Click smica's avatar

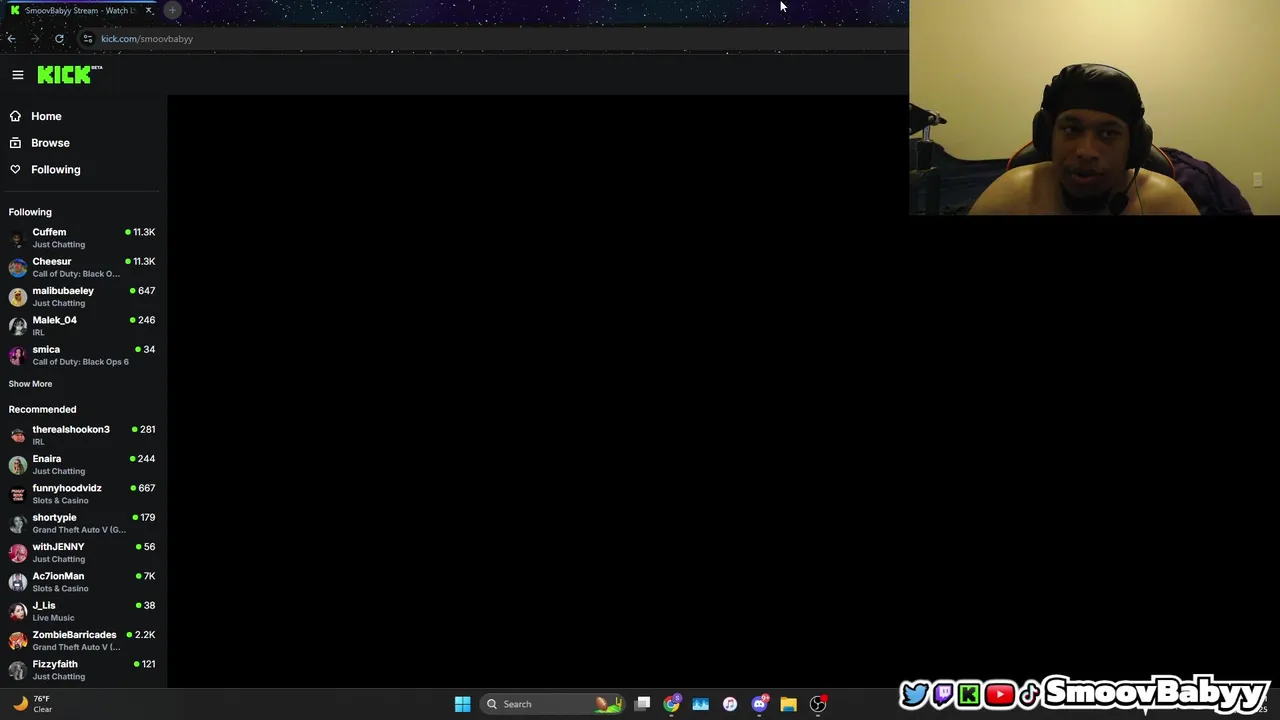[x=18, y=355]
